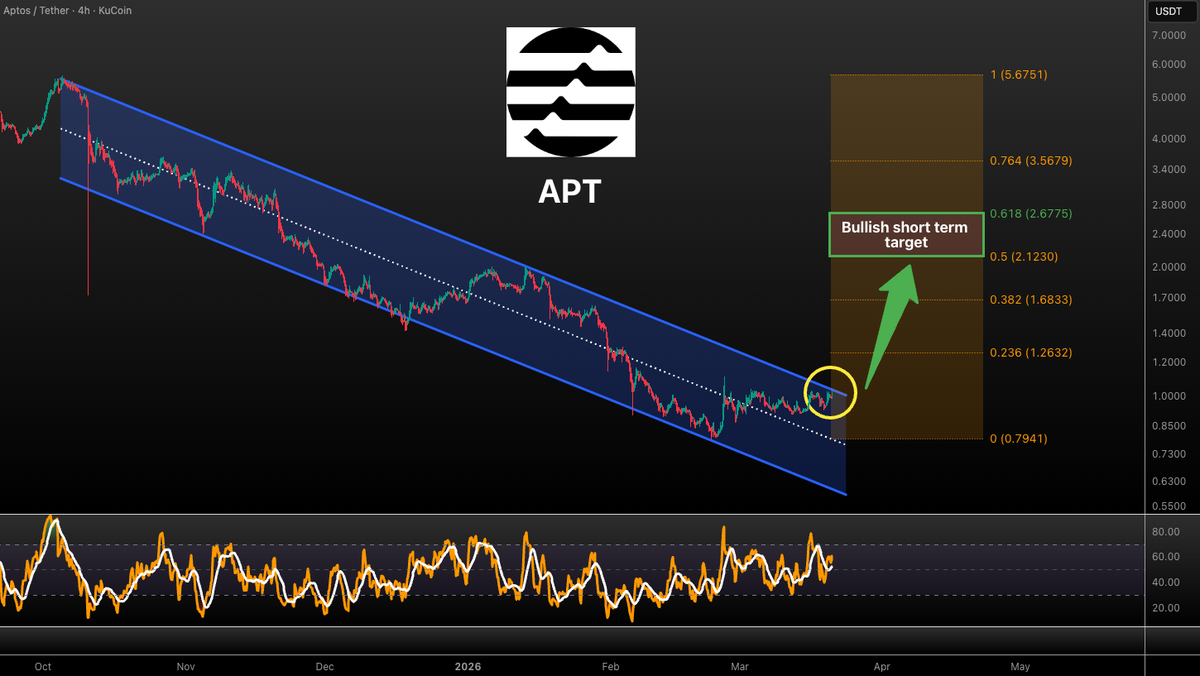
Task: Click the 2.0000 price axis label
Action: tap(1169, 267)
